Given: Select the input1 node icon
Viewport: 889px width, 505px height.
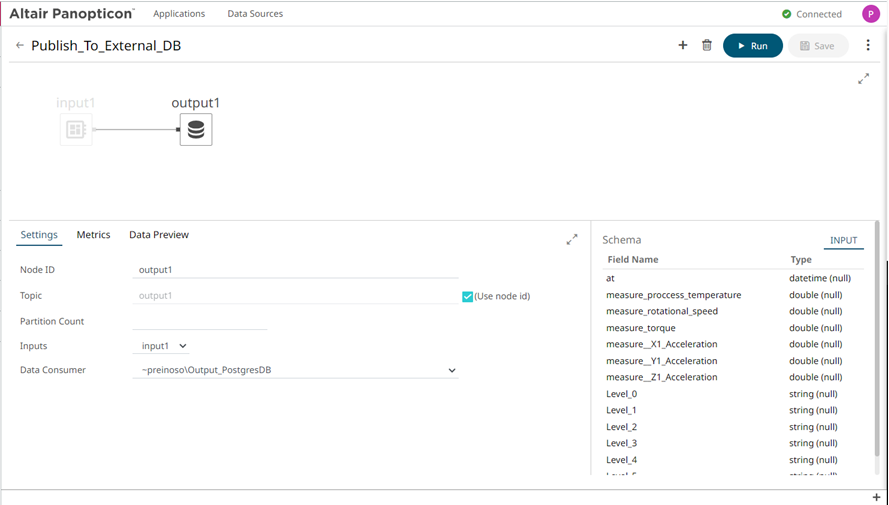Looking at the screenshot, I should 76,130.
